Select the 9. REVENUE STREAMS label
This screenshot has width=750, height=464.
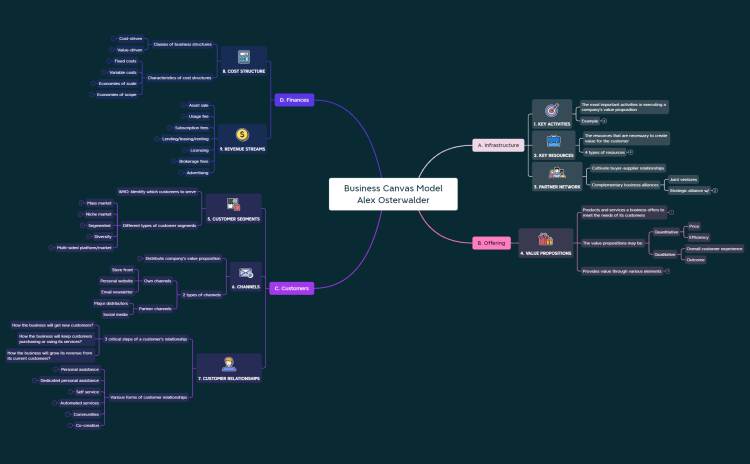[x=242, y=149]
